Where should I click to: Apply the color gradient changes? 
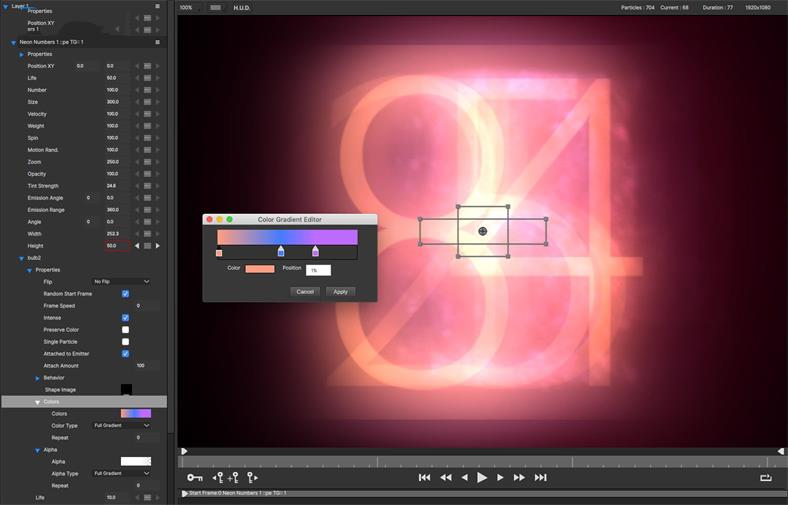[341, 291]
